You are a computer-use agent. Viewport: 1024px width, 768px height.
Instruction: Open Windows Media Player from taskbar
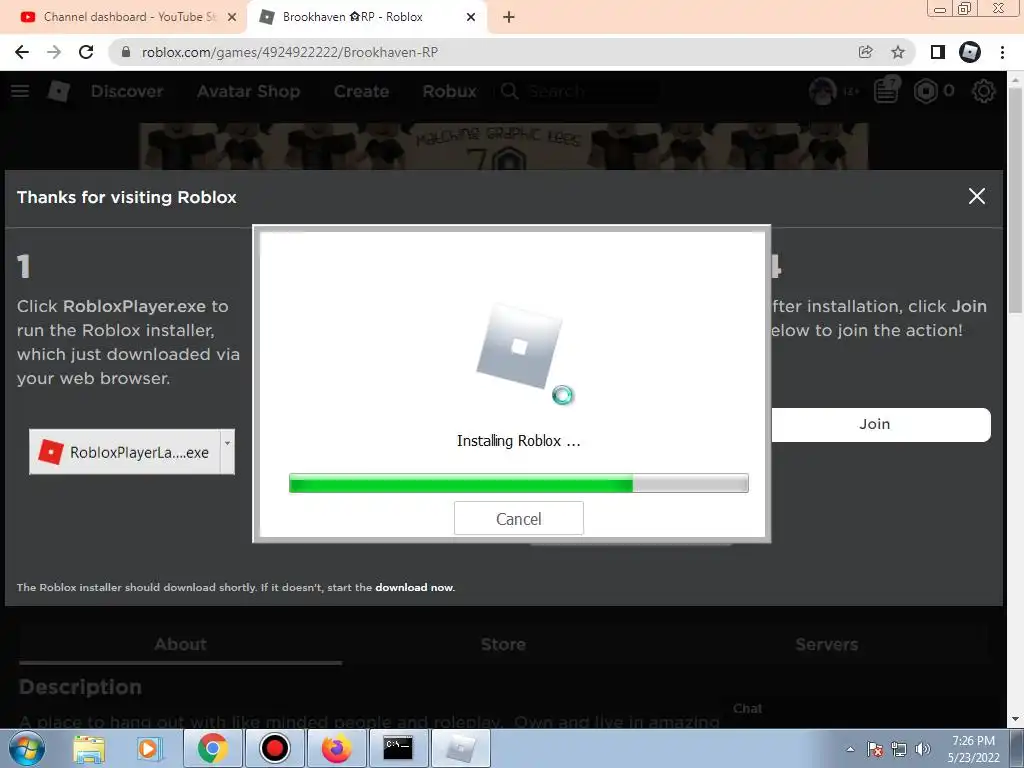[x=149, y=748]
